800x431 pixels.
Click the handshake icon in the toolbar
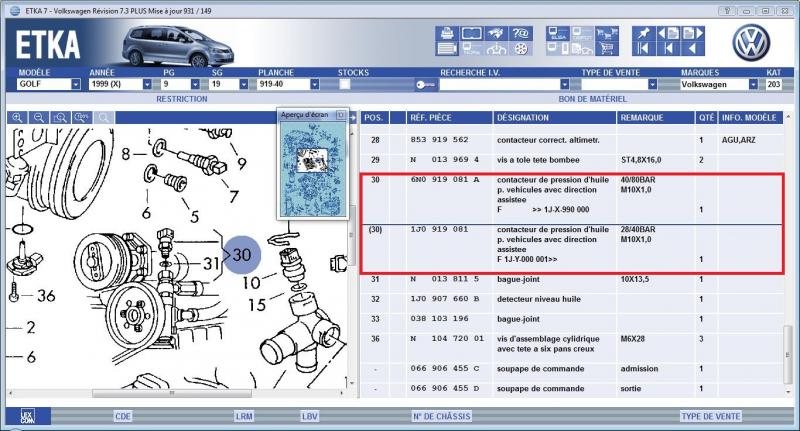(x=495, y=34)
